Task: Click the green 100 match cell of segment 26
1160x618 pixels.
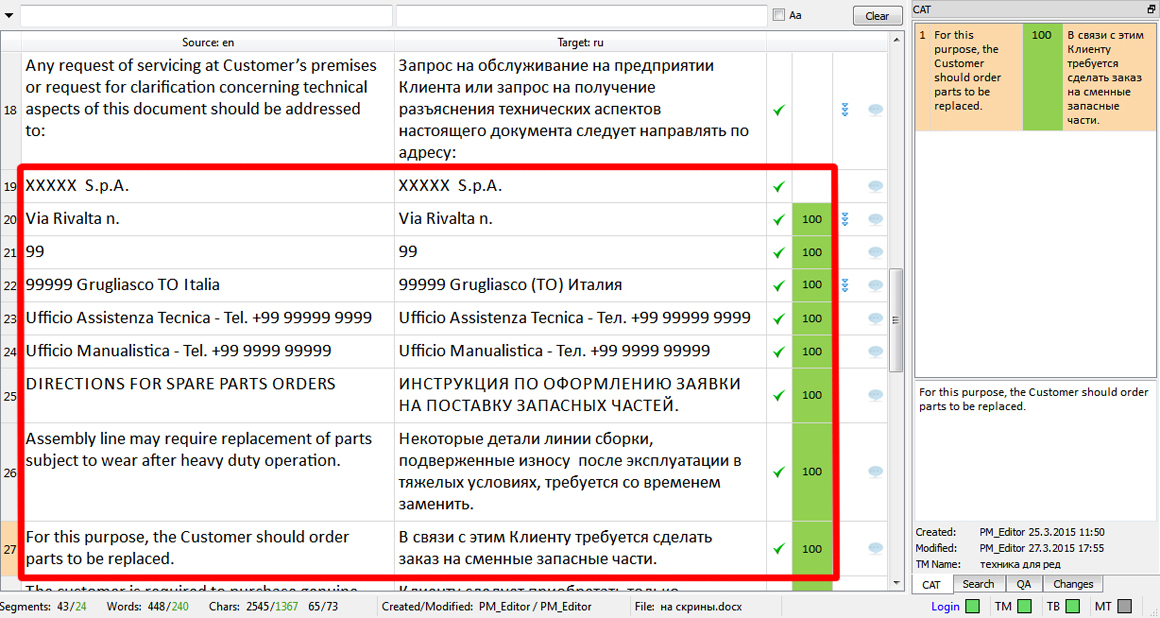Action: (x=812, y=472)
